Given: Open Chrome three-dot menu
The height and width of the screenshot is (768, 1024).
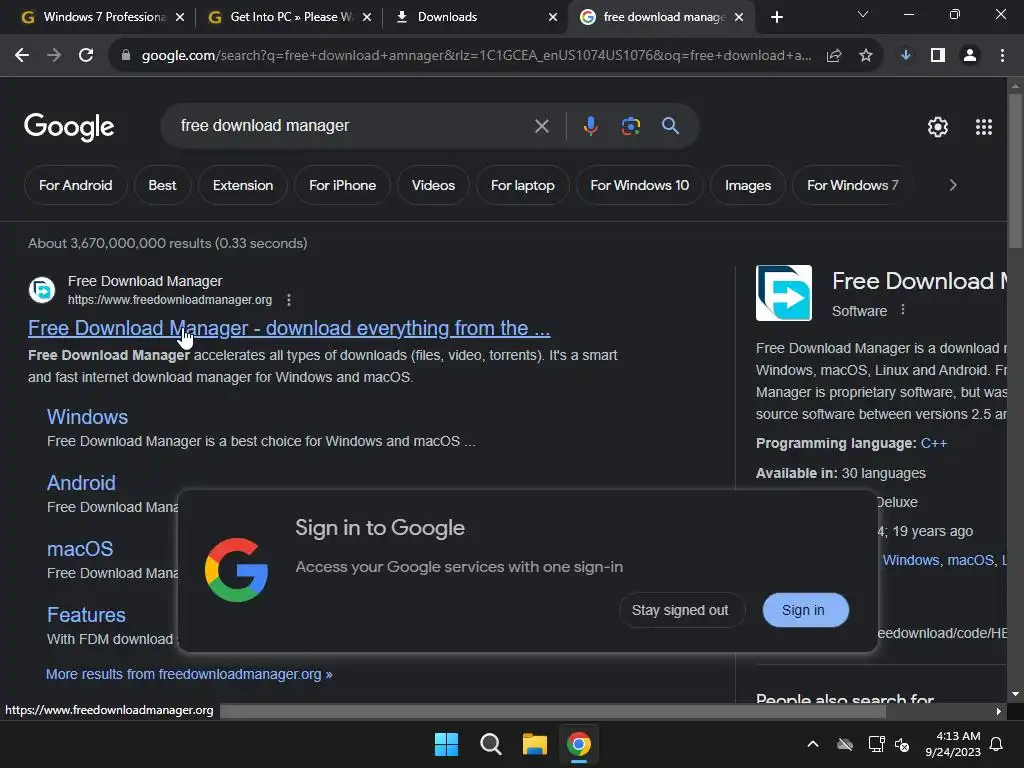Looking at the screenshot, I should click(x=1002, y=56).
